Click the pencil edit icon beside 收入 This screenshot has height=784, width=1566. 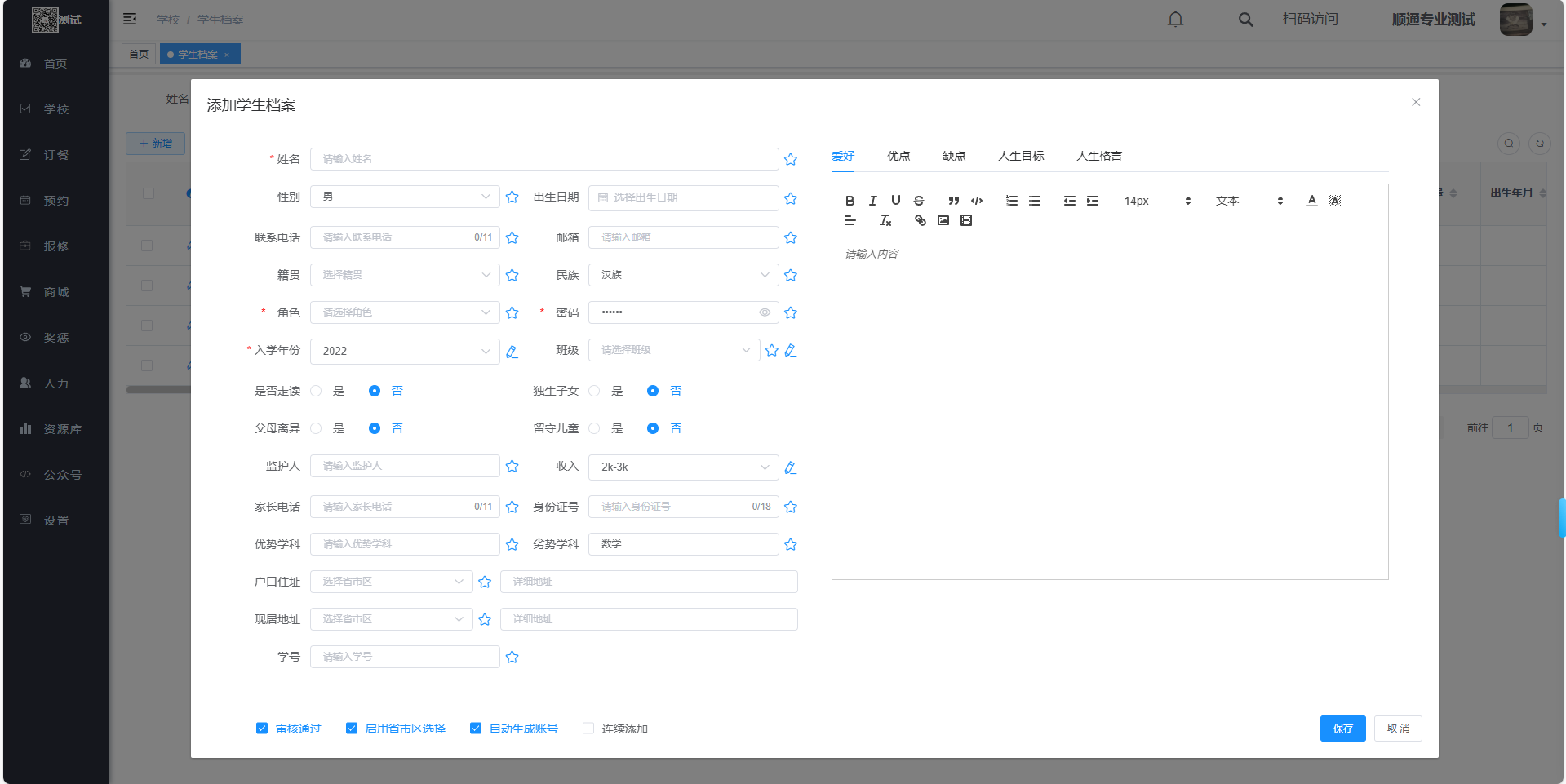791,467
